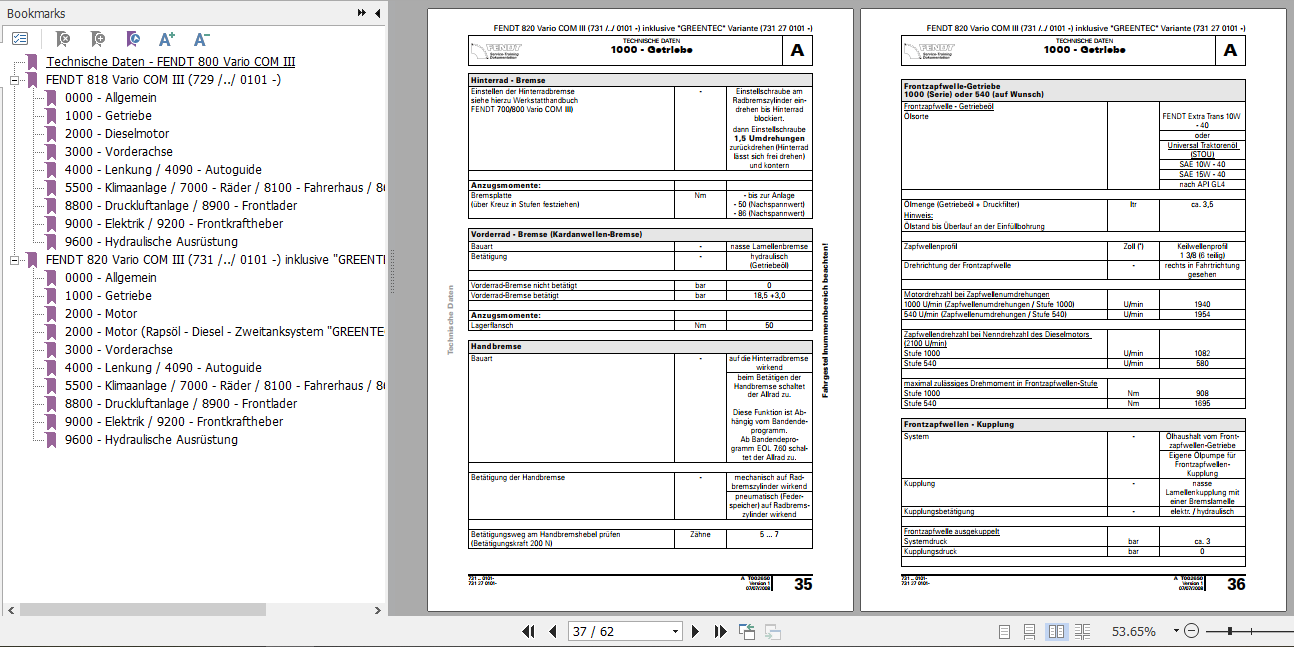Click the 53.65% zoom value
This screenshot has width=1294, height=647.
click(1134, 631)
